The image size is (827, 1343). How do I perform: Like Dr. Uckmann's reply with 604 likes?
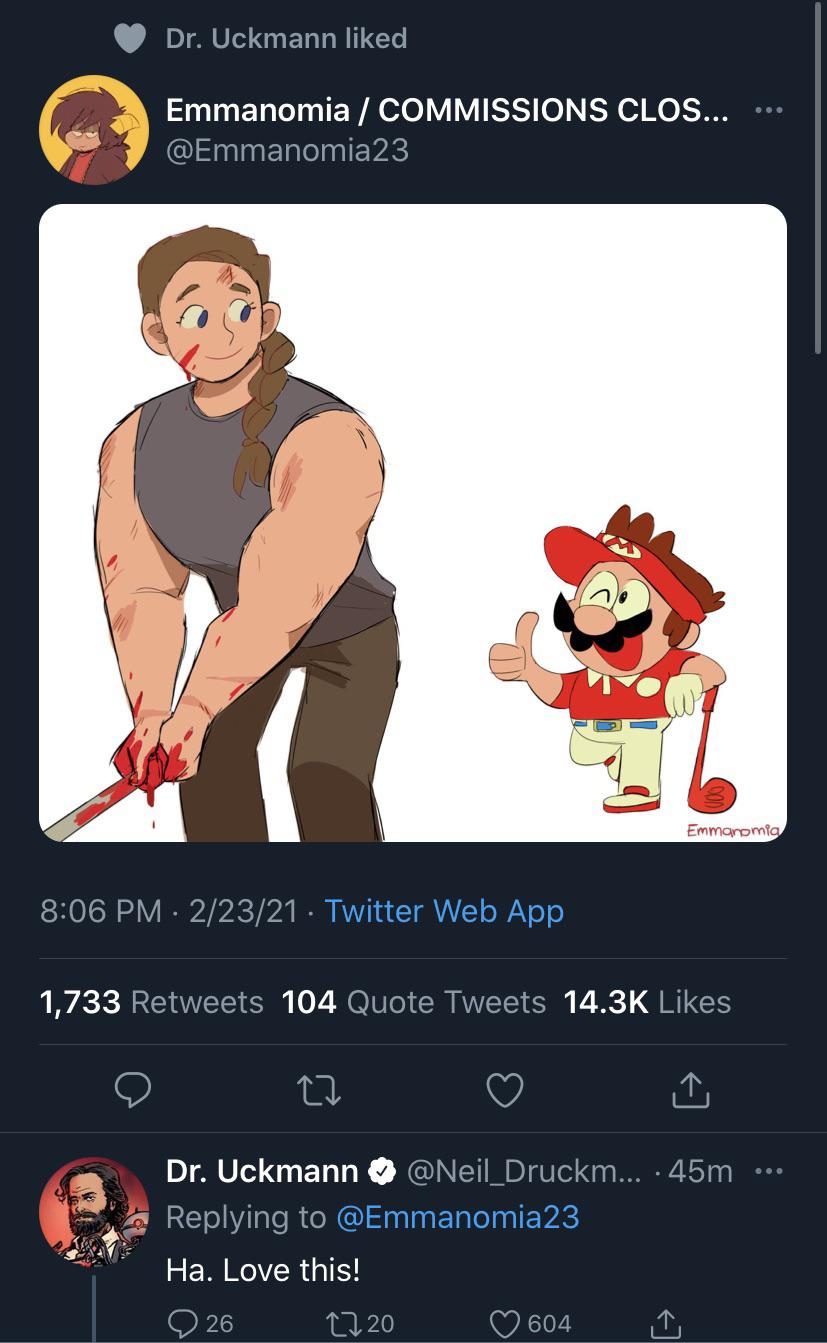531,1323
